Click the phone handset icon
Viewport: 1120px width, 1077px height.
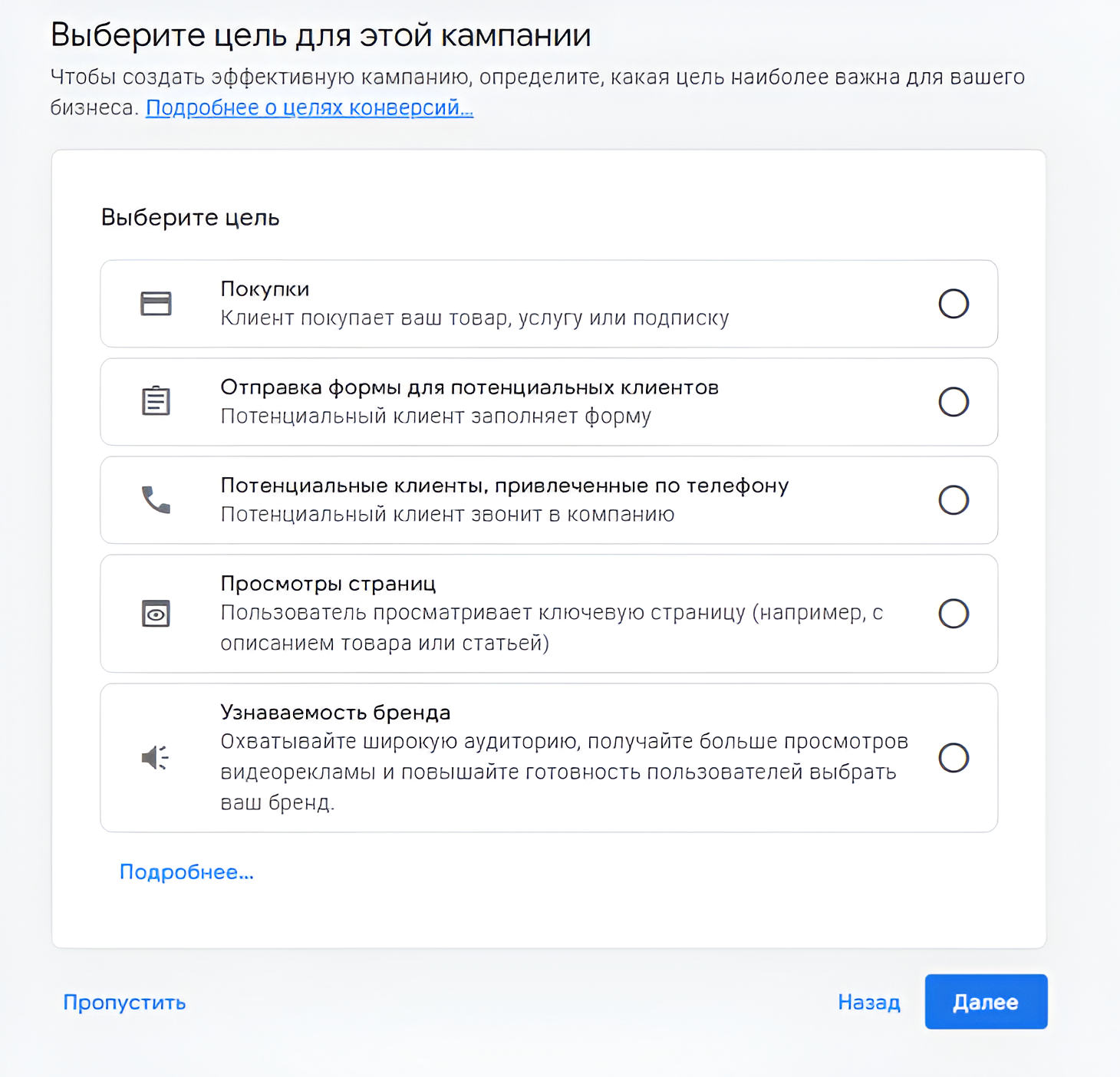(156, 499)
